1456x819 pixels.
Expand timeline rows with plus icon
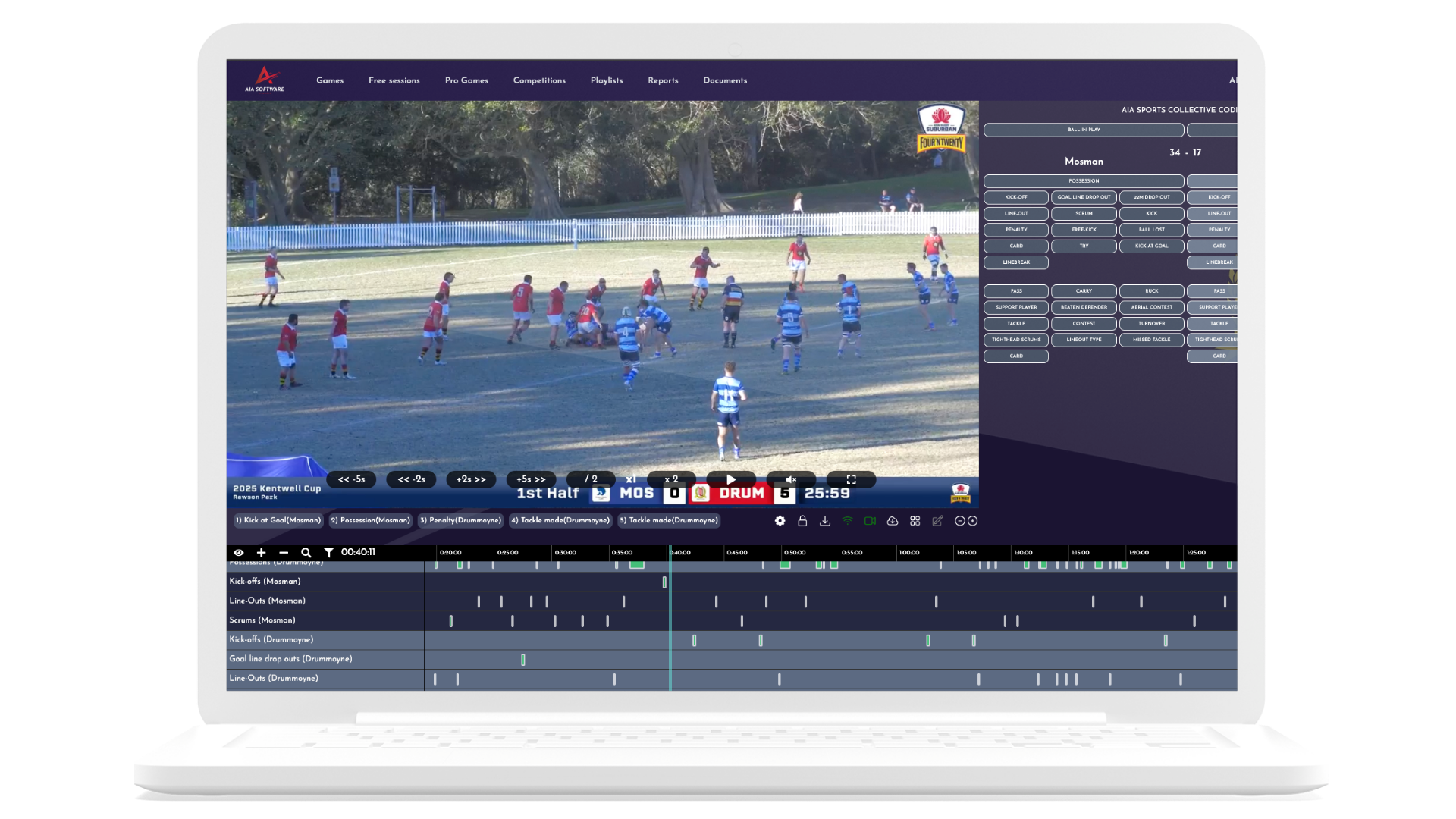(261, 553)
